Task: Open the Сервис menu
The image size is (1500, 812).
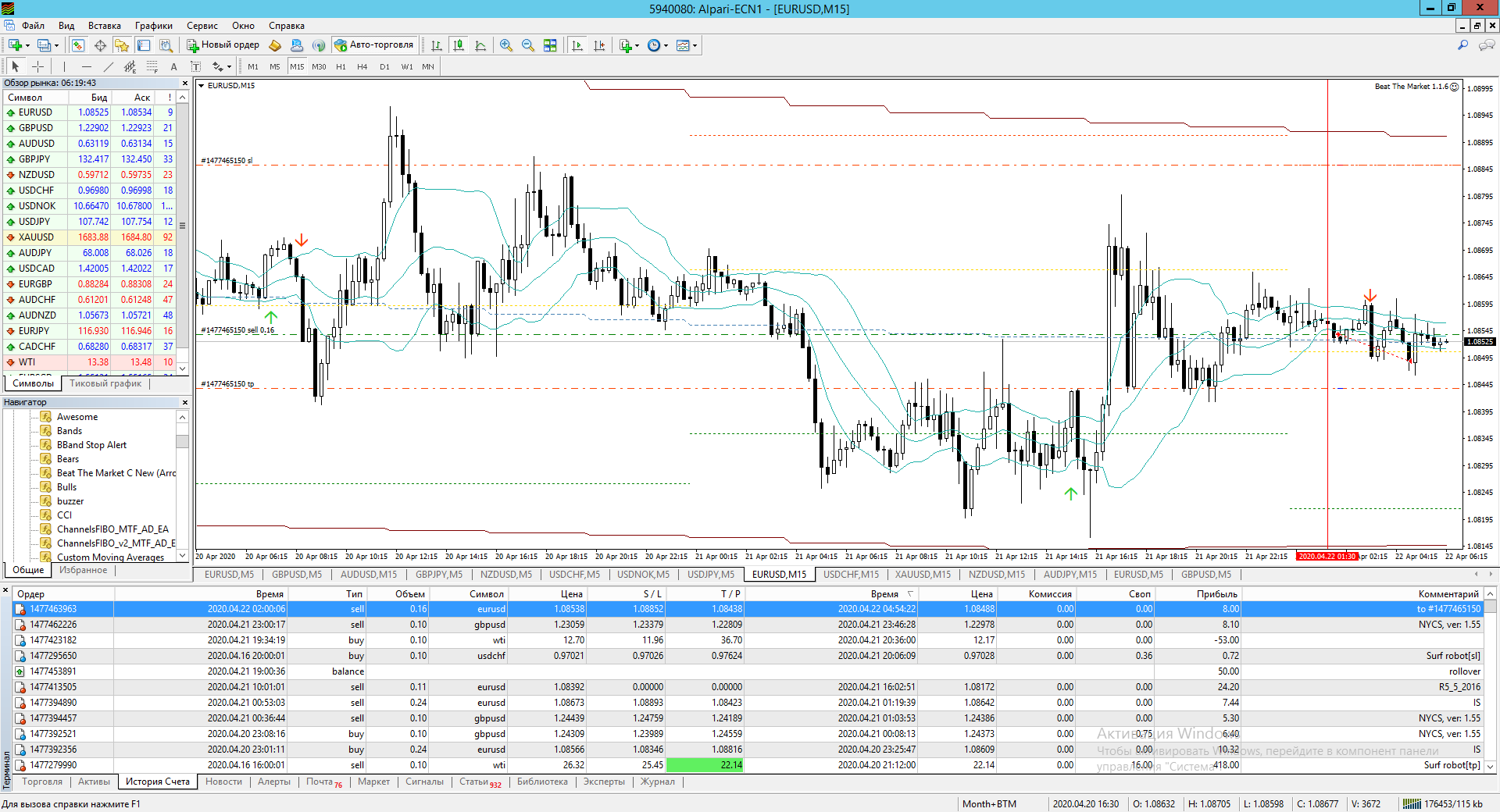Action: pos(202,26)
